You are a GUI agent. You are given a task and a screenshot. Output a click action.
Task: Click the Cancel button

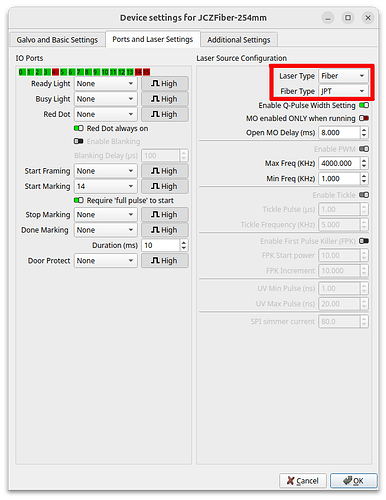(303, 481)
